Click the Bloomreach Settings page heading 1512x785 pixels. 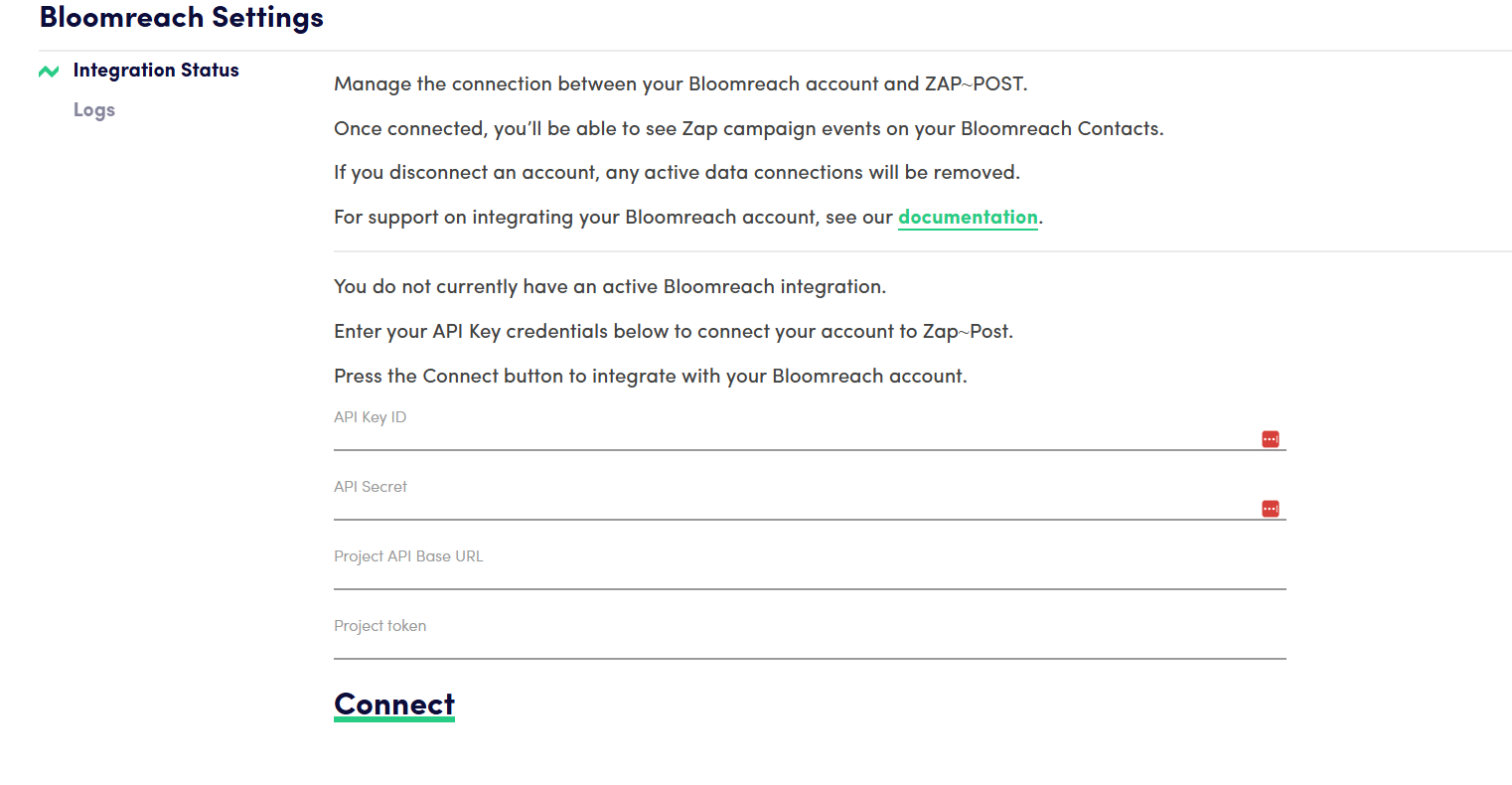[x=181, y=17]
